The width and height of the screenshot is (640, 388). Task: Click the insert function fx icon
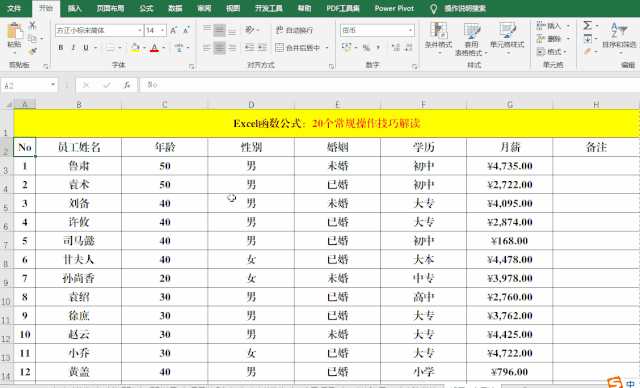(127, 85)
